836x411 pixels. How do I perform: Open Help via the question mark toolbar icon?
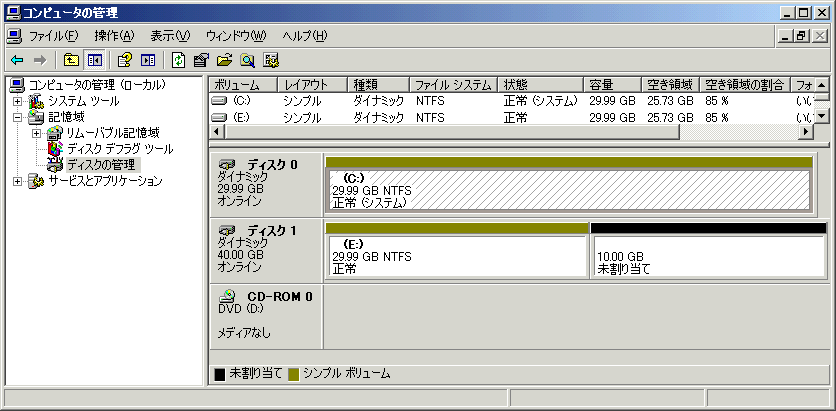click(124, 60)
